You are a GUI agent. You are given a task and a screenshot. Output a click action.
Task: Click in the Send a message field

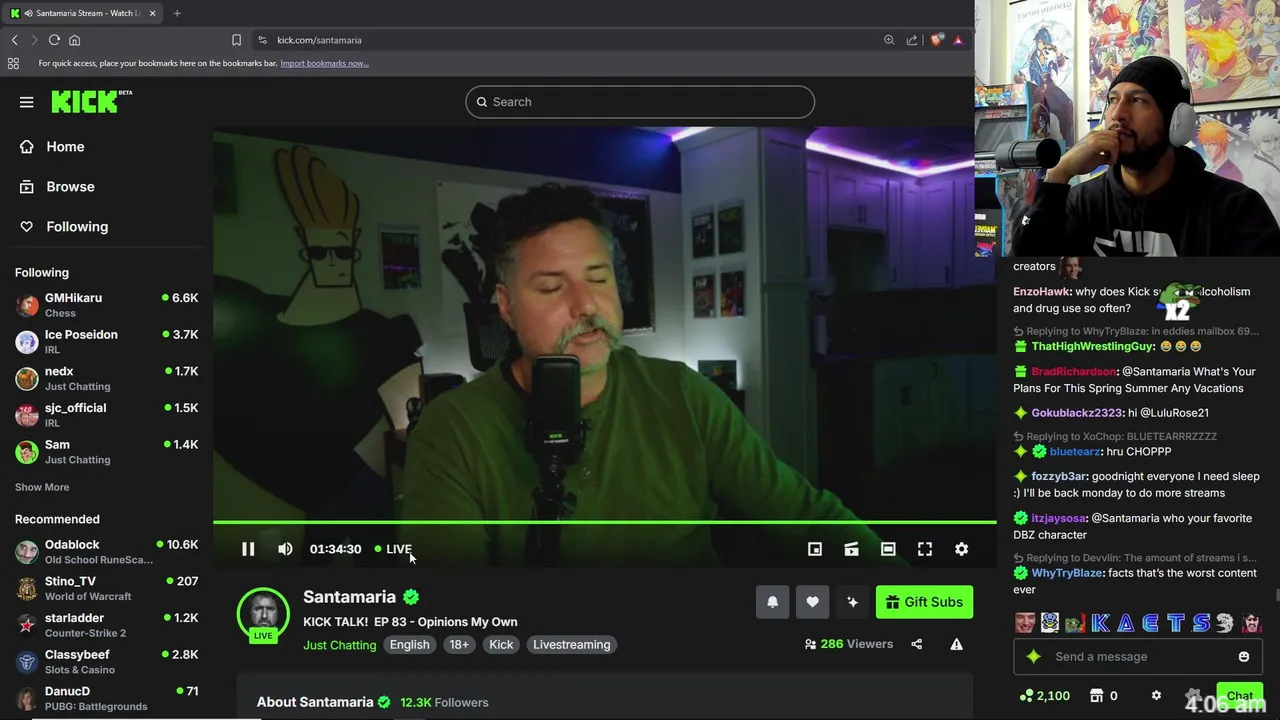(x=1140, y=657)
